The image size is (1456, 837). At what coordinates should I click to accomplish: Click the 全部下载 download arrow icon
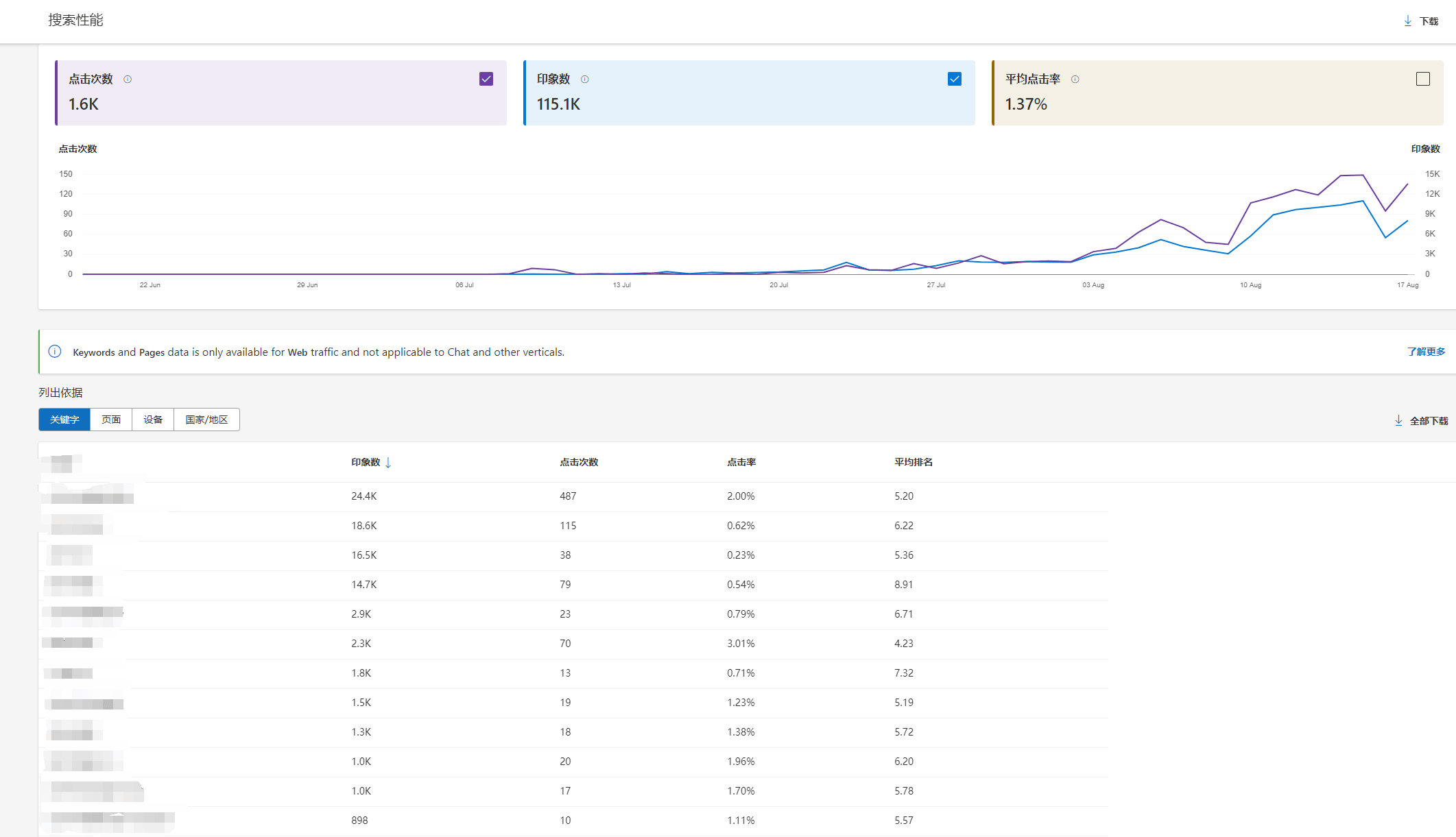click(x=1398, y=420)
